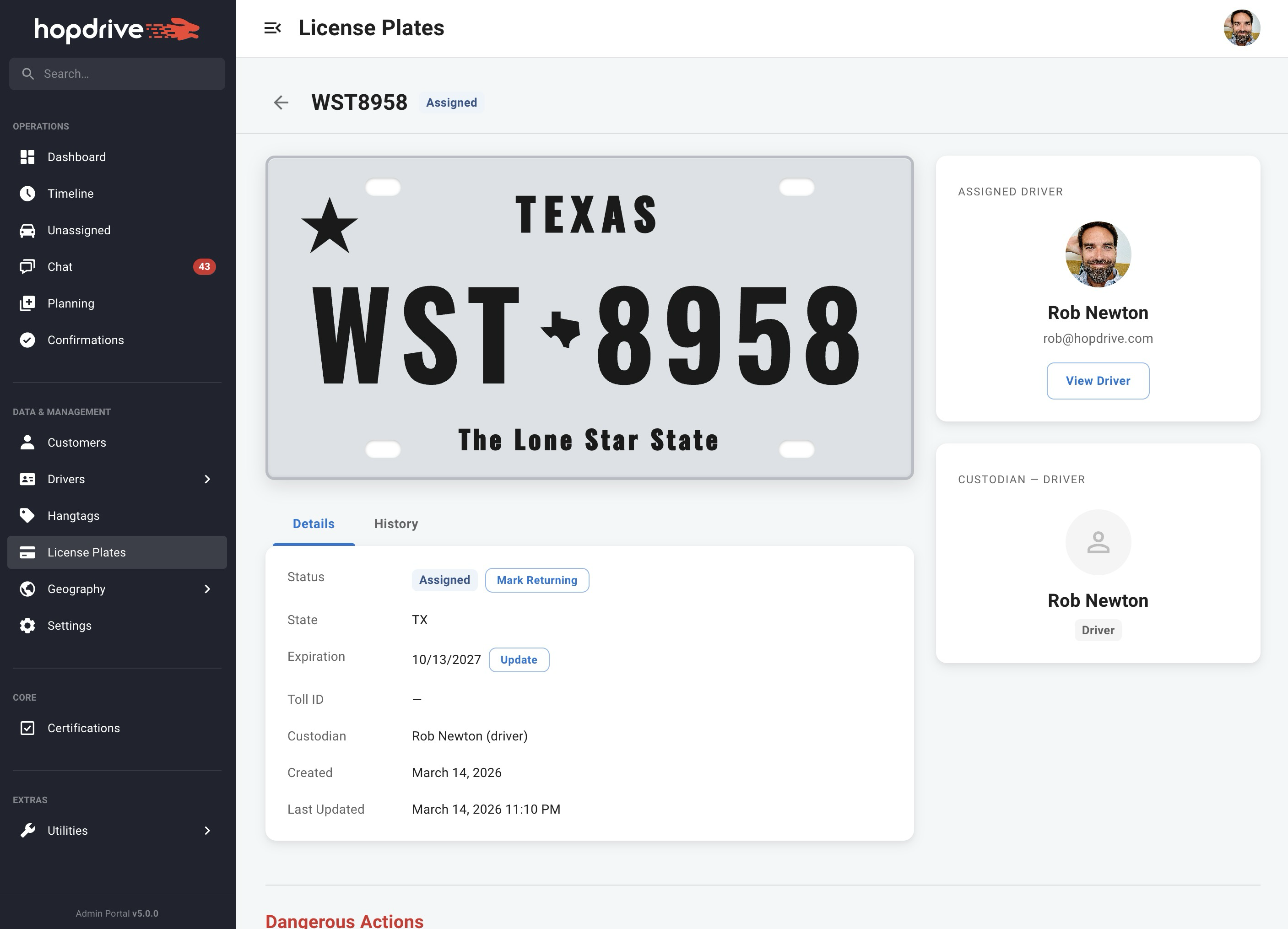1288x929 pixels.
Task: Switch to the History tab
Action: click(x=396, y=524)
